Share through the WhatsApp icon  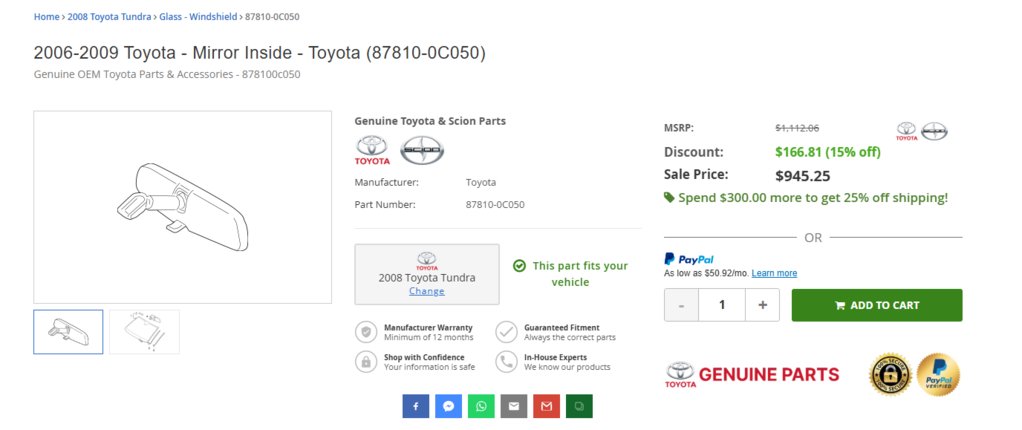(x=481, y=406)
